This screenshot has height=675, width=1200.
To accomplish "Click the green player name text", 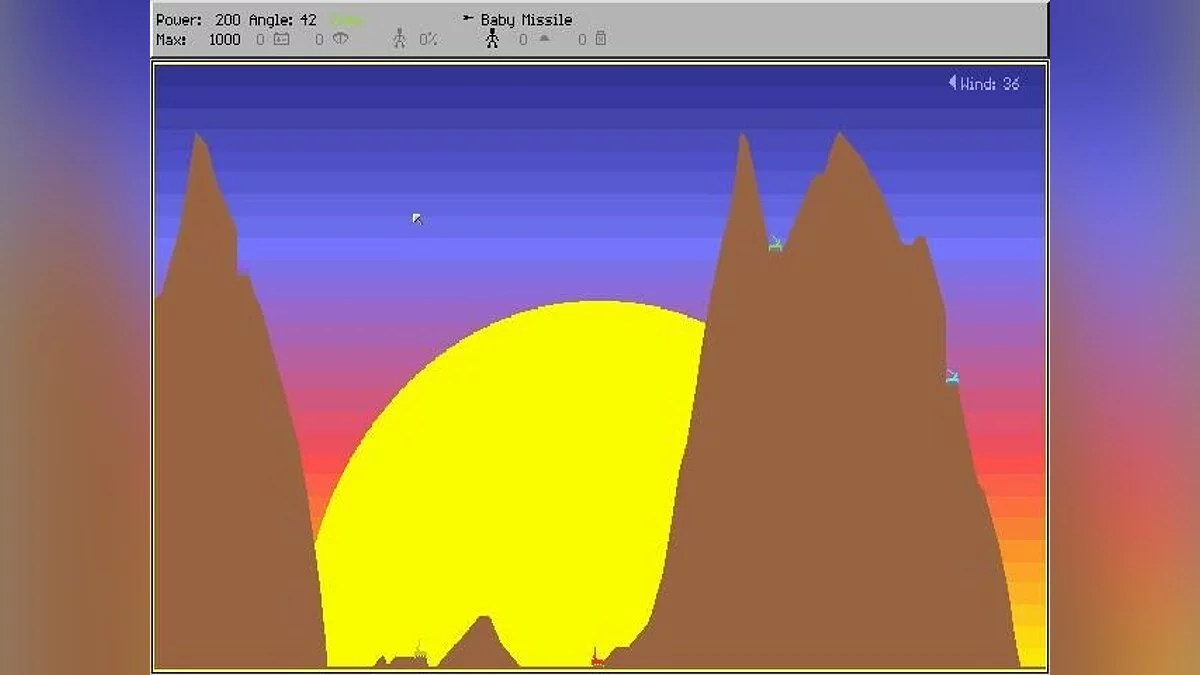I will tap(346, 20).
